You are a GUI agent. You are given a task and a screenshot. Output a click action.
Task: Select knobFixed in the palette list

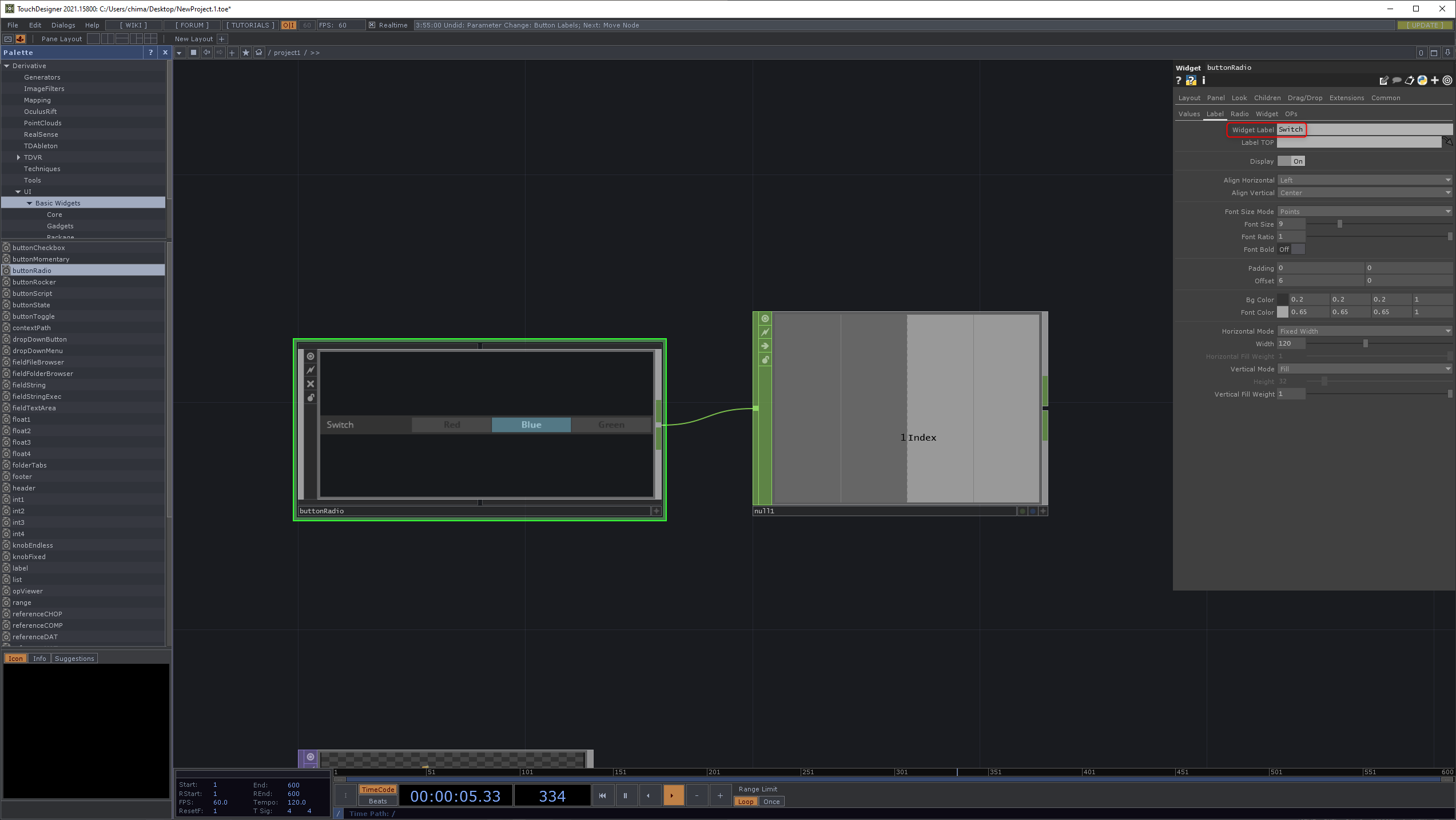pyautogui.click(x=29, y=557)
